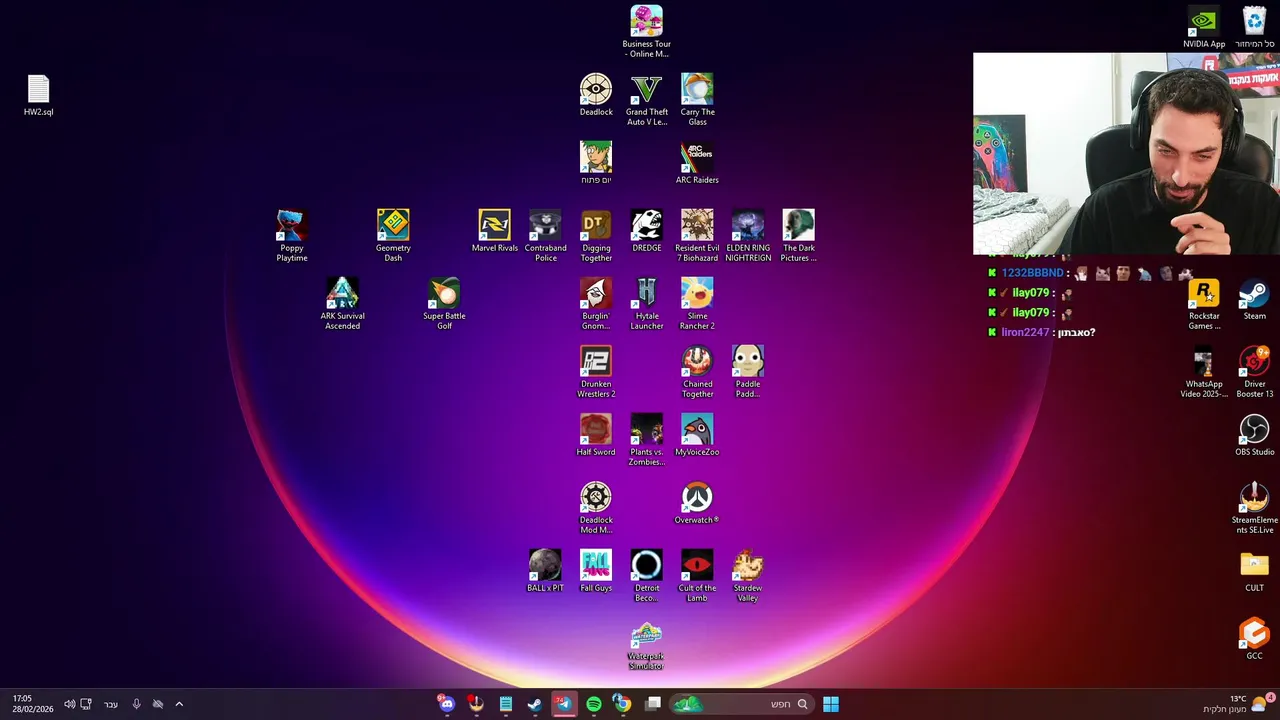1280x720 pixels.
Task: Open the CULT folder
Action: coord(1254,571)
